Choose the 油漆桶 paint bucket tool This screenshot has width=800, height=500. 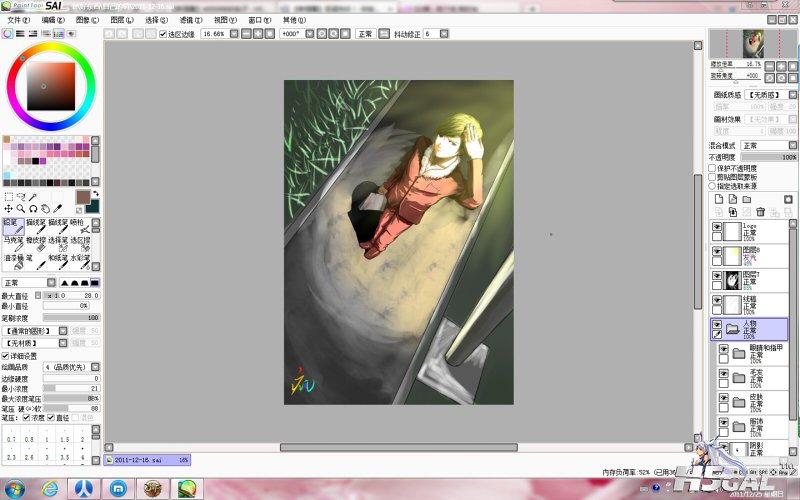pos(13,262)
